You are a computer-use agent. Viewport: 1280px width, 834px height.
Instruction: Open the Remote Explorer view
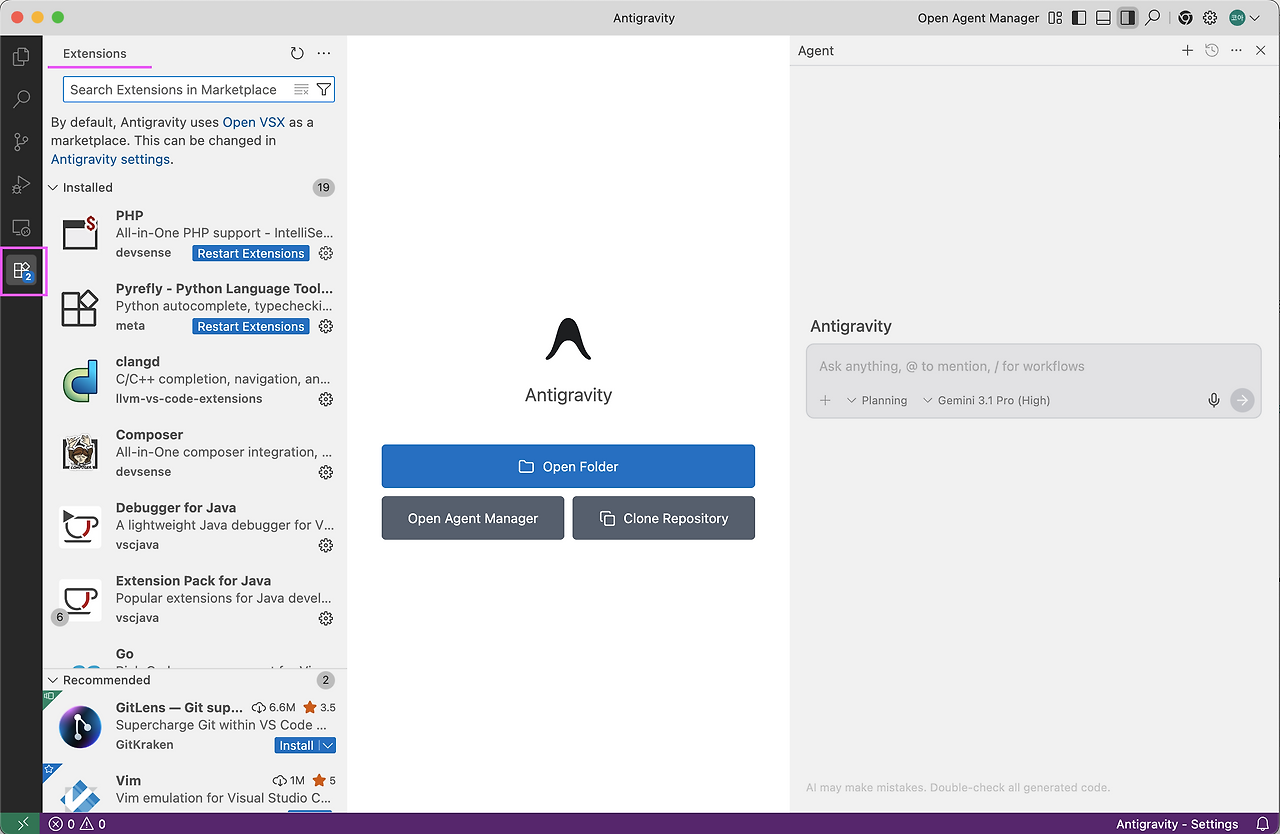pyautogui.click(x=21, y=228)
